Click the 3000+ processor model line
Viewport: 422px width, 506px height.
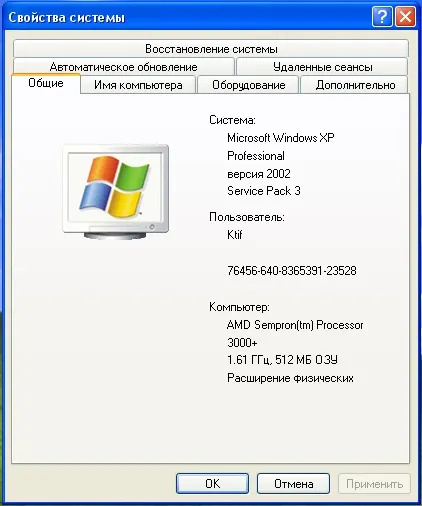pyautogui.click(x=242, y=342)
